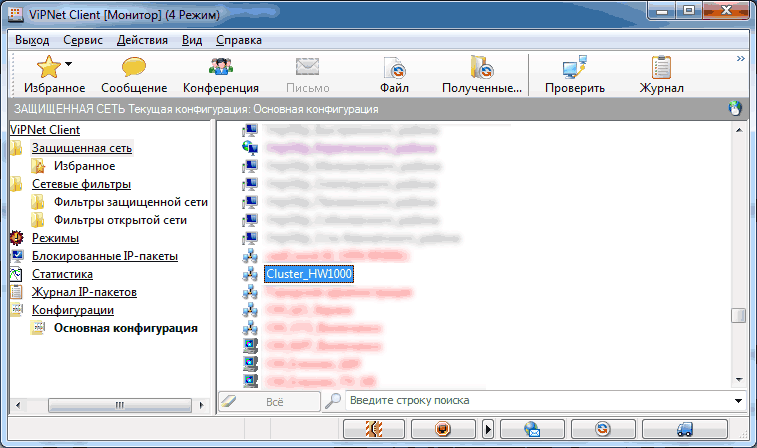Open the Вид menu

click(192, 40)
